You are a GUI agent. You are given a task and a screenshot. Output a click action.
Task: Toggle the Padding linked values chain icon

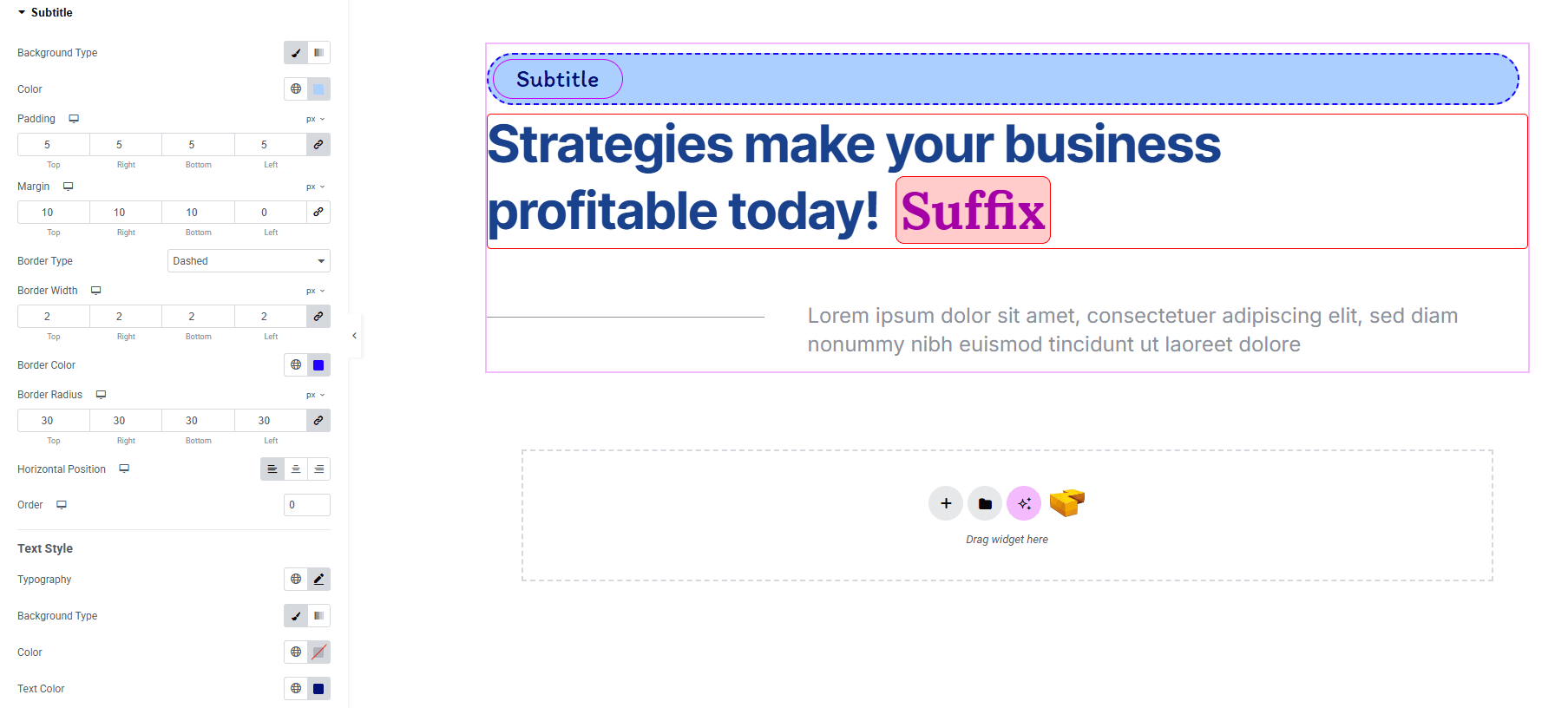click(318, 145)
